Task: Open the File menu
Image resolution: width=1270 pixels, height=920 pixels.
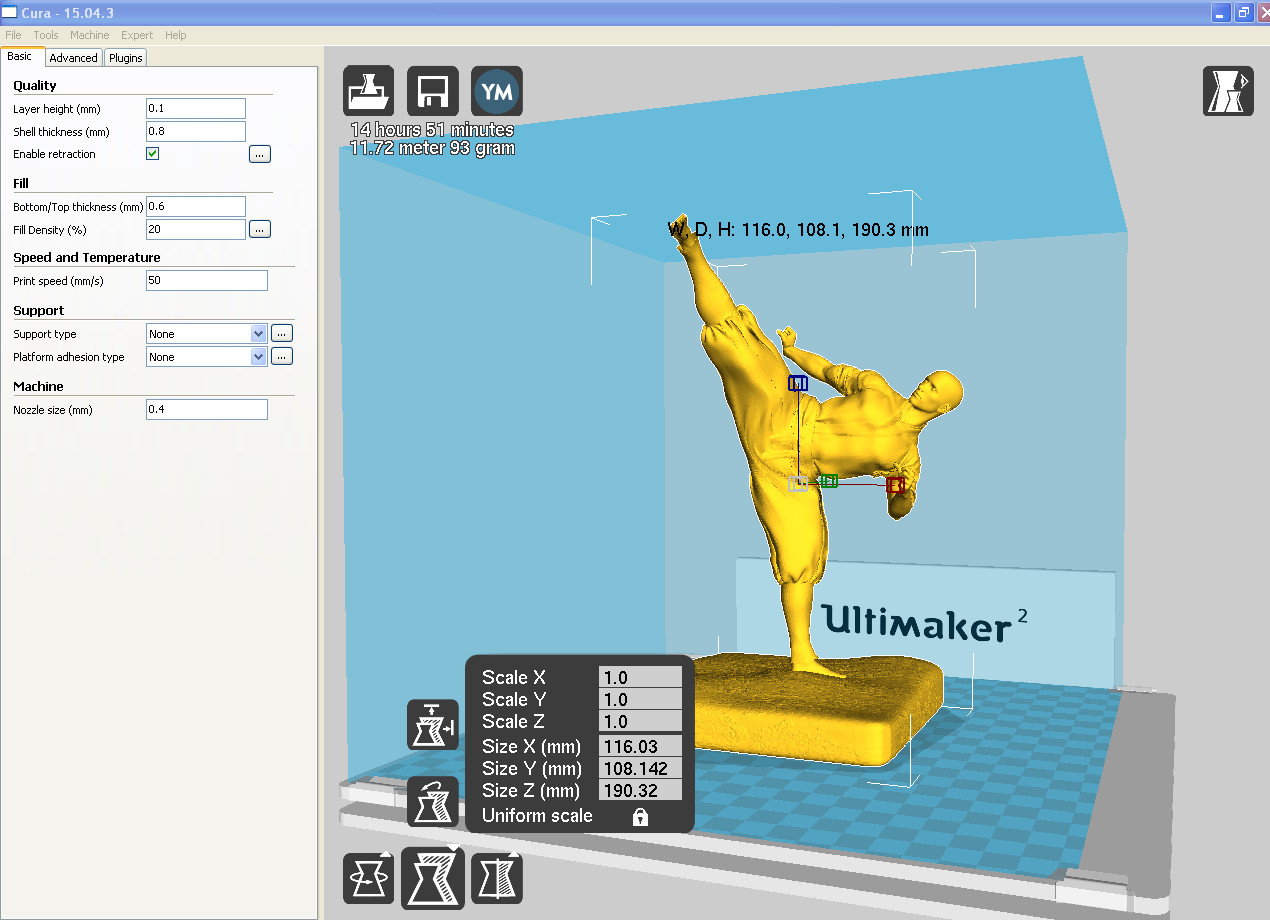Action: pos(13,35)
